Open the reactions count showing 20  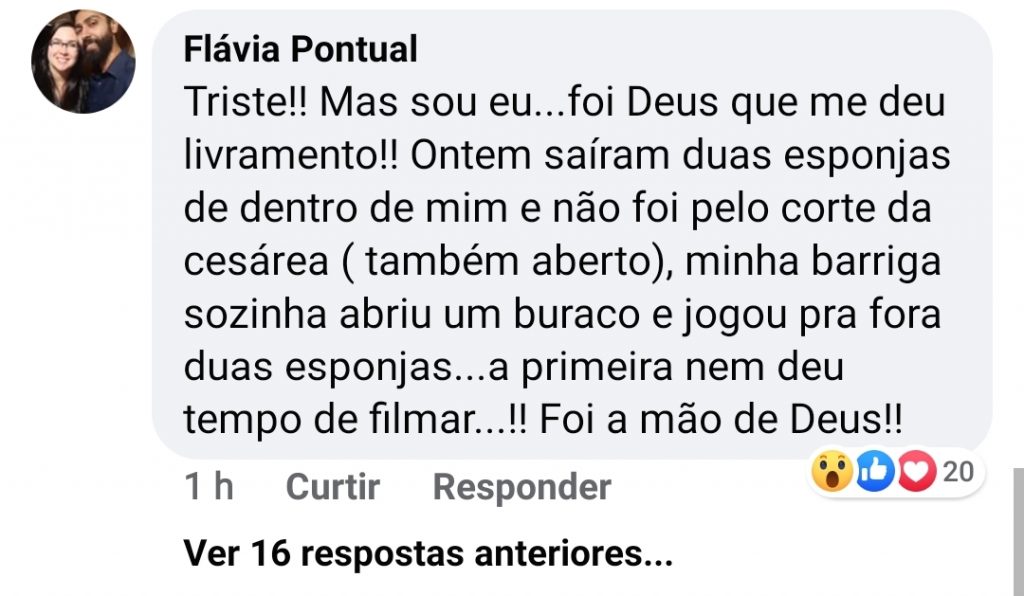point(958,471)
